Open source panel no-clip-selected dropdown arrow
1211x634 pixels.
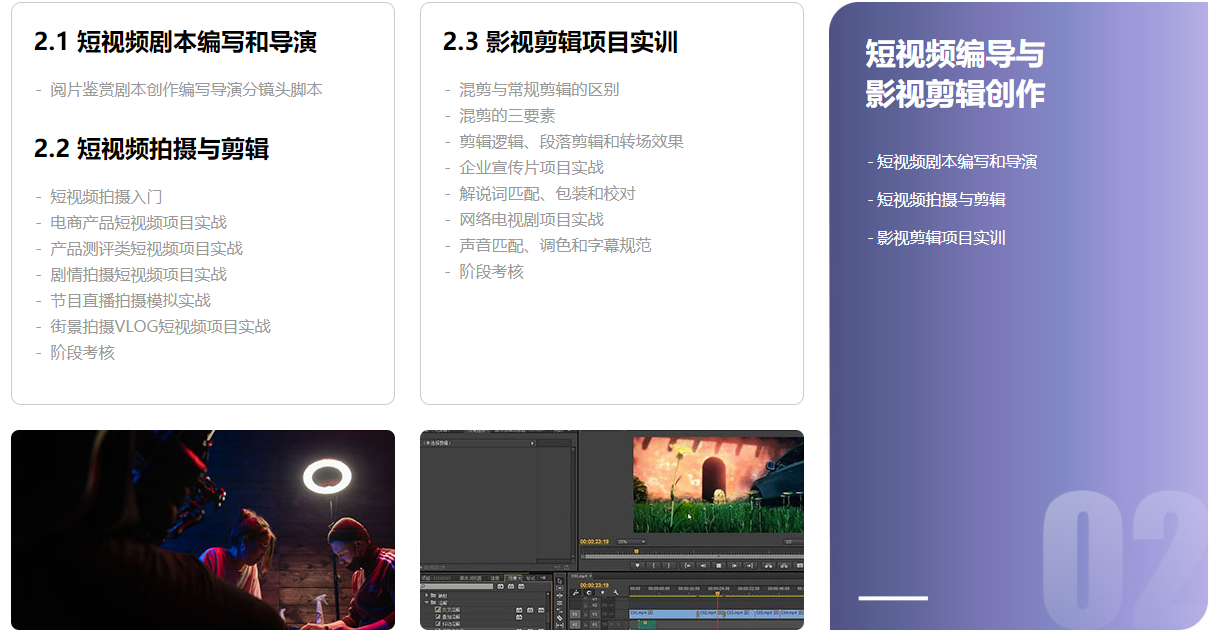pyautogui.click(x=532, y=442)
